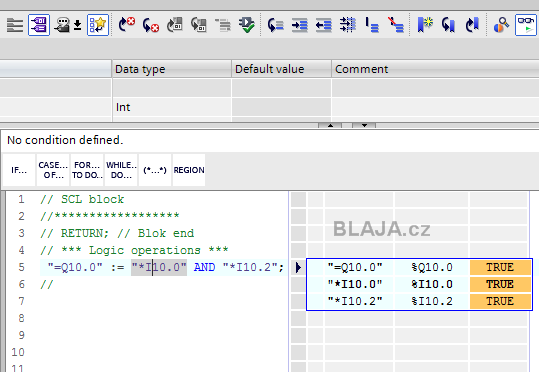Click the pie chart magnifier icon
Viewport: 539px width, 372px height.
501,25
